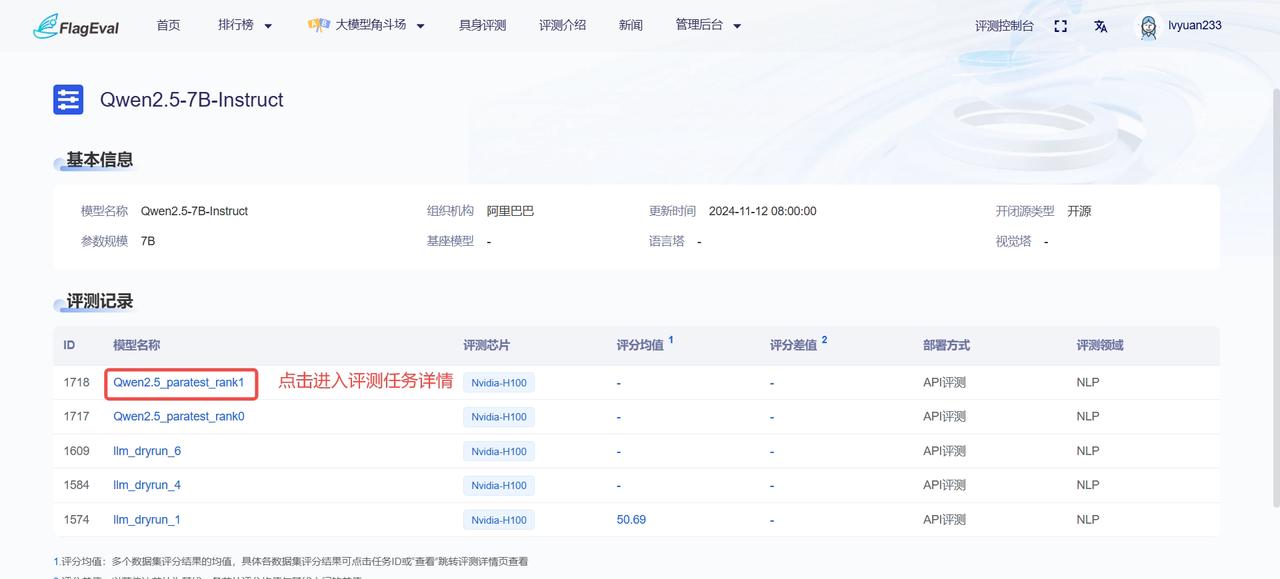Open the 排行榜 menu
1280x579 pixels.
pos(245,25)
